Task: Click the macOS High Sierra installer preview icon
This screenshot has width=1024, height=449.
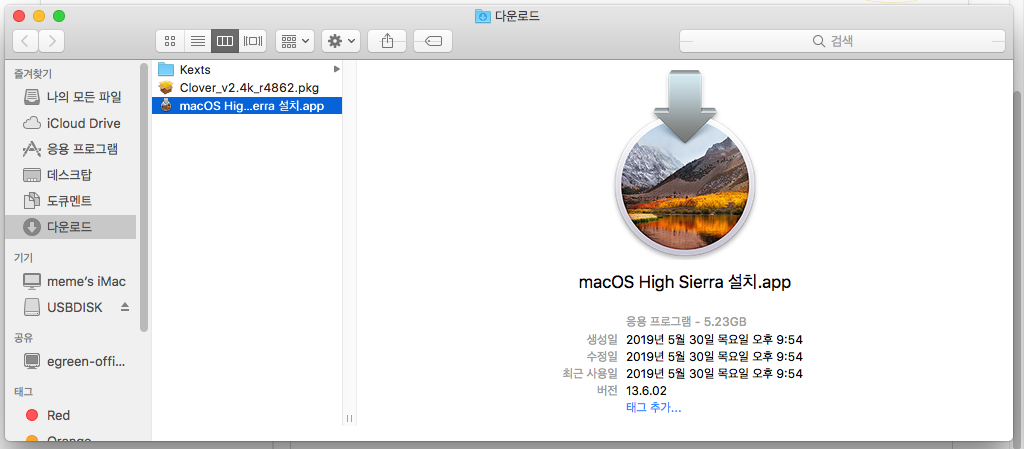Action: [x=684, y=163]
